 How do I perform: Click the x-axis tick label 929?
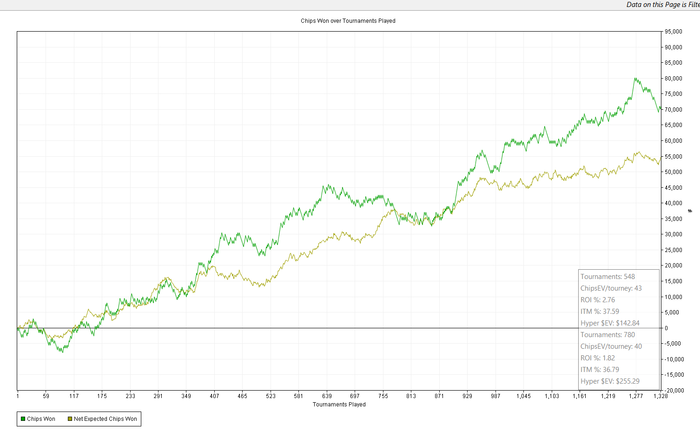pos(467,396)
